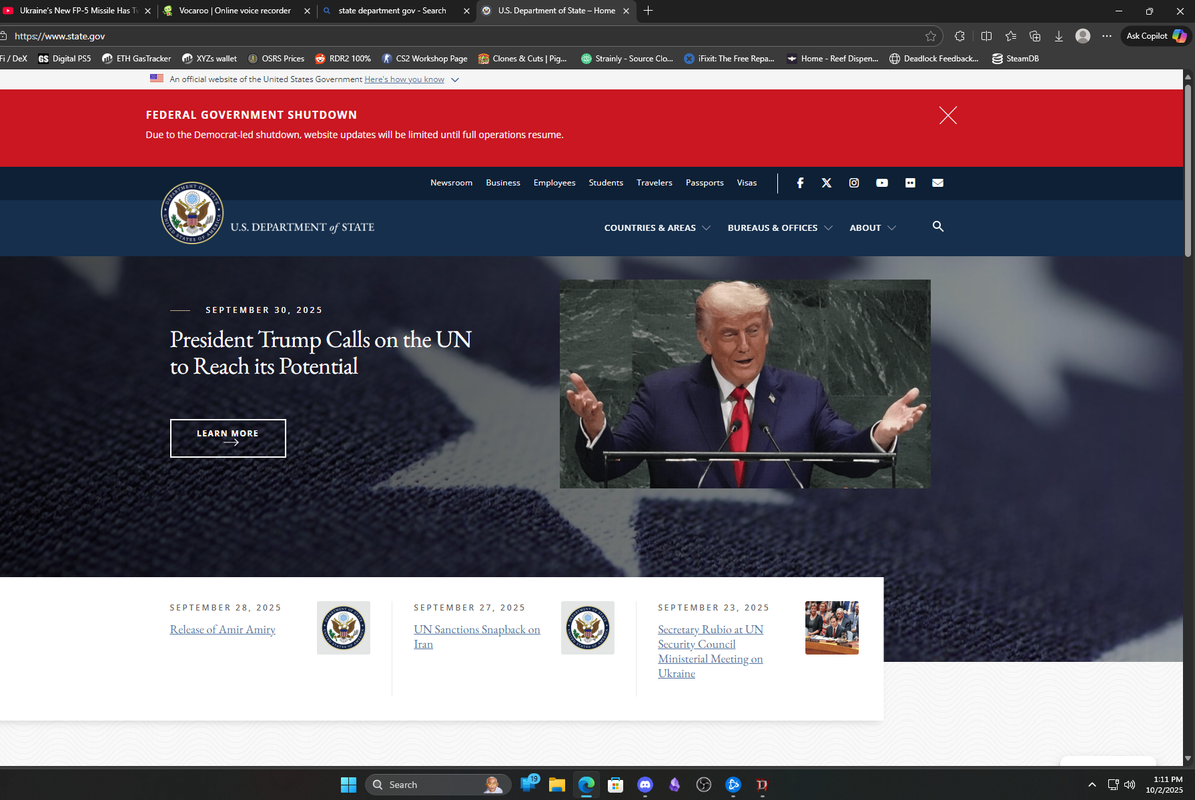Open browser Extensions icon
1195x800 pixels.
click(960, 36)
